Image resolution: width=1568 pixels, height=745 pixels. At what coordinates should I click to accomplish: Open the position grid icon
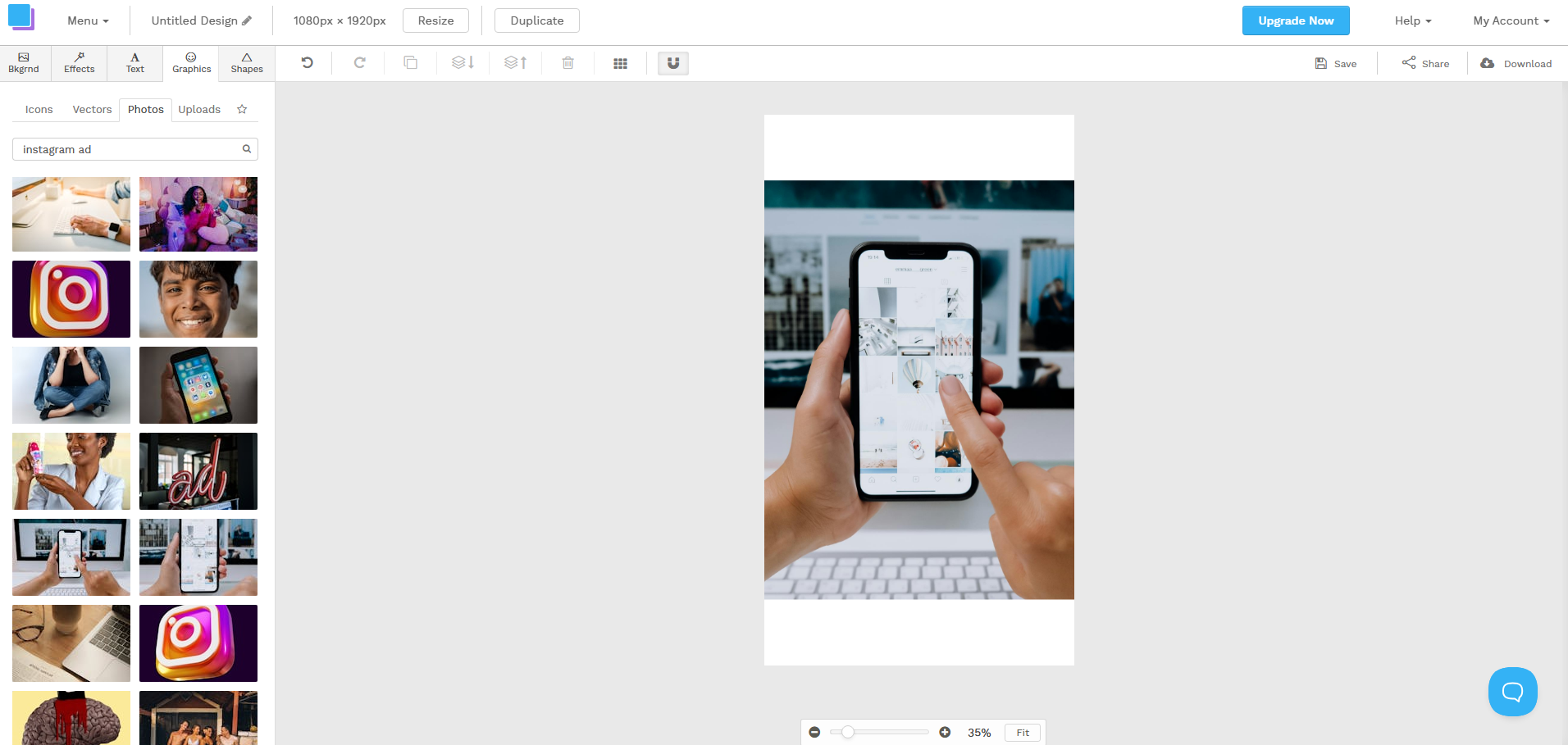(x=620, y=62)
